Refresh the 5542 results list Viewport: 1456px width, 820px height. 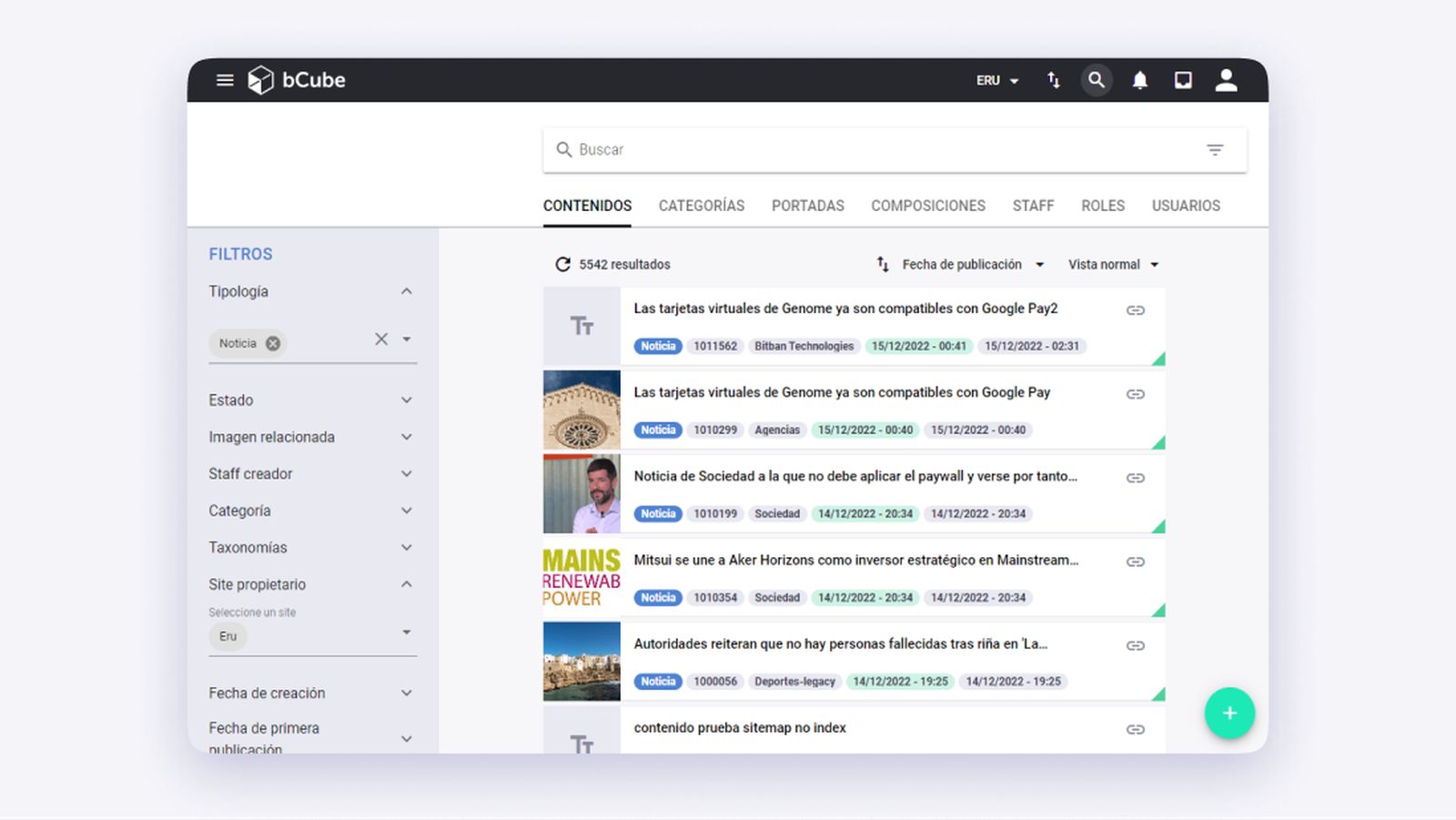coord(561,264)
